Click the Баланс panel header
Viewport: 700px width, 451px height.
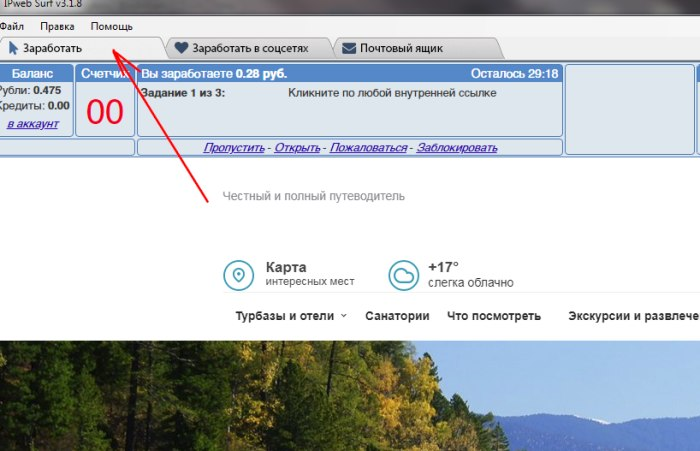[35, 73]
